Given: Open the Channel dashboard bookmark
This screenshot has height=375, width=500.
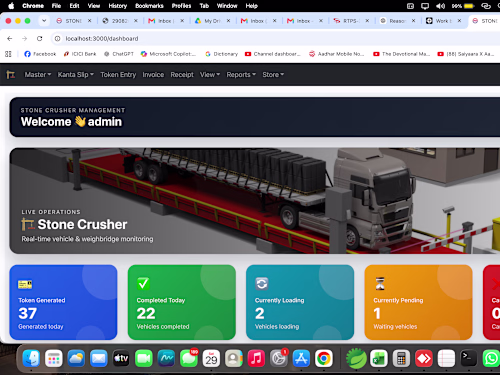Looking at the screenshot, I should 273,54.
